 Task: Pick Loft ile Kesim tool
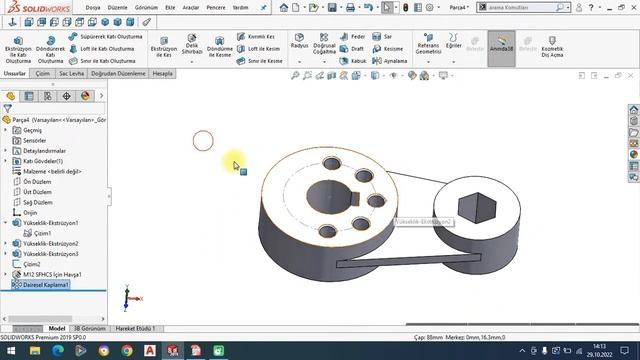[x=258, y=49]
